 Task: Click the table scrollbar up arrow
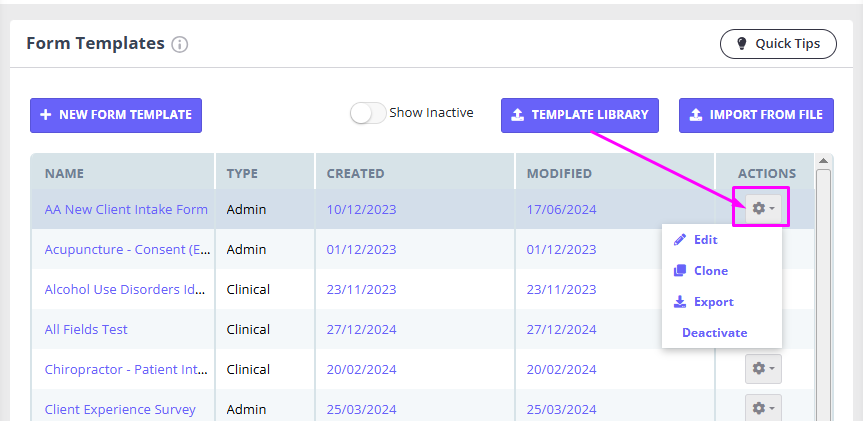(823, 161)
